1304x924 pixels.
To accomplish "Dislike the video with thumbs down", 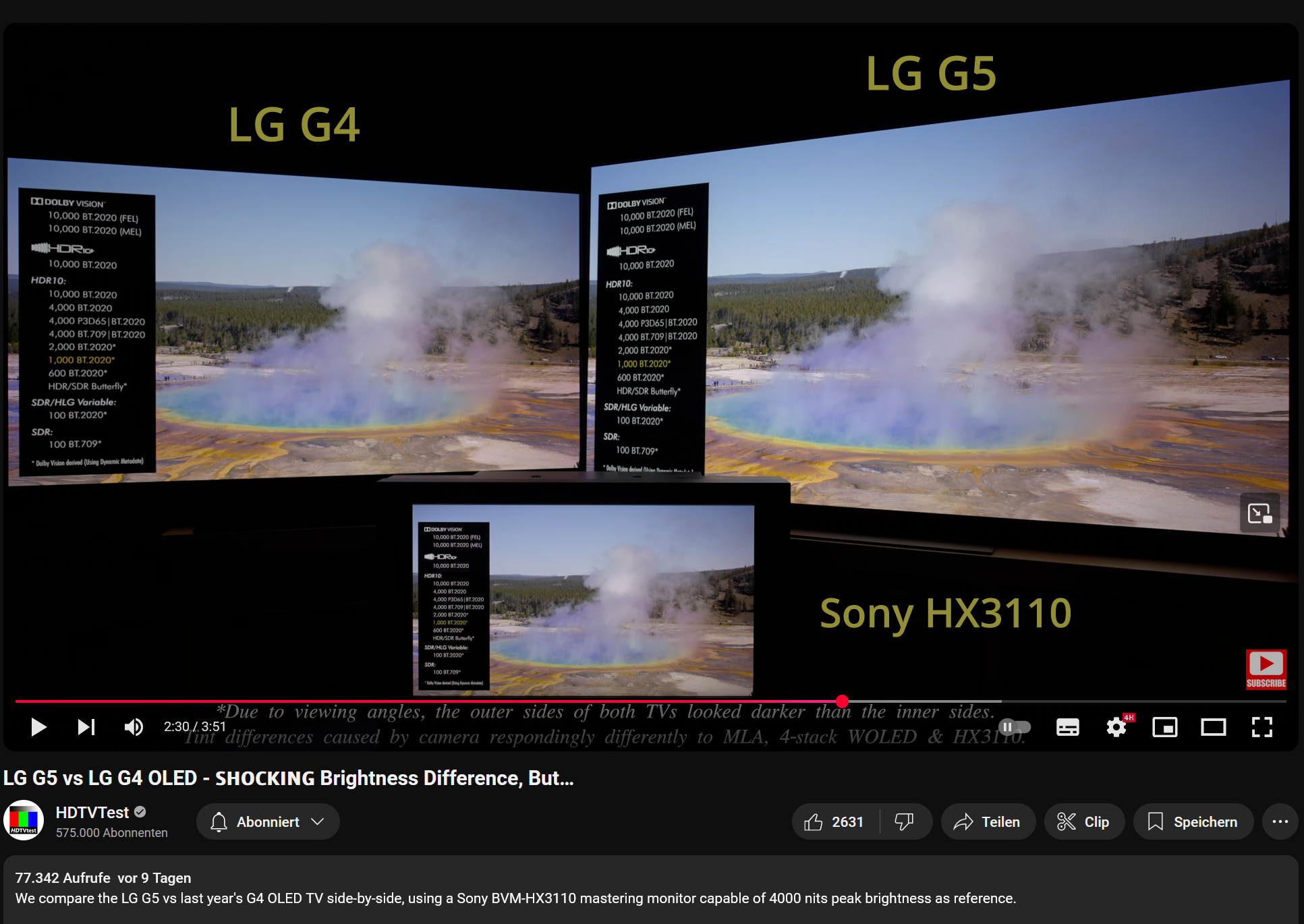I will pyautogui.click(x=905, y=821).
